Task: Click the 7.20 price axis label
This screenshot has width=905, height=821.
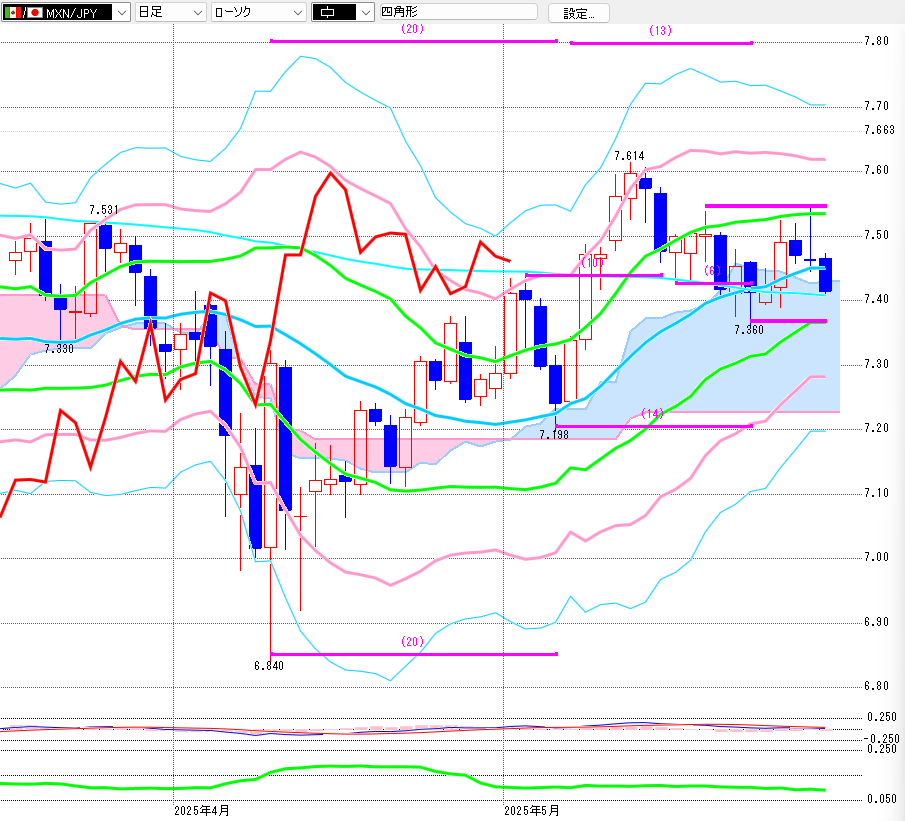Action: click(876, 428)
